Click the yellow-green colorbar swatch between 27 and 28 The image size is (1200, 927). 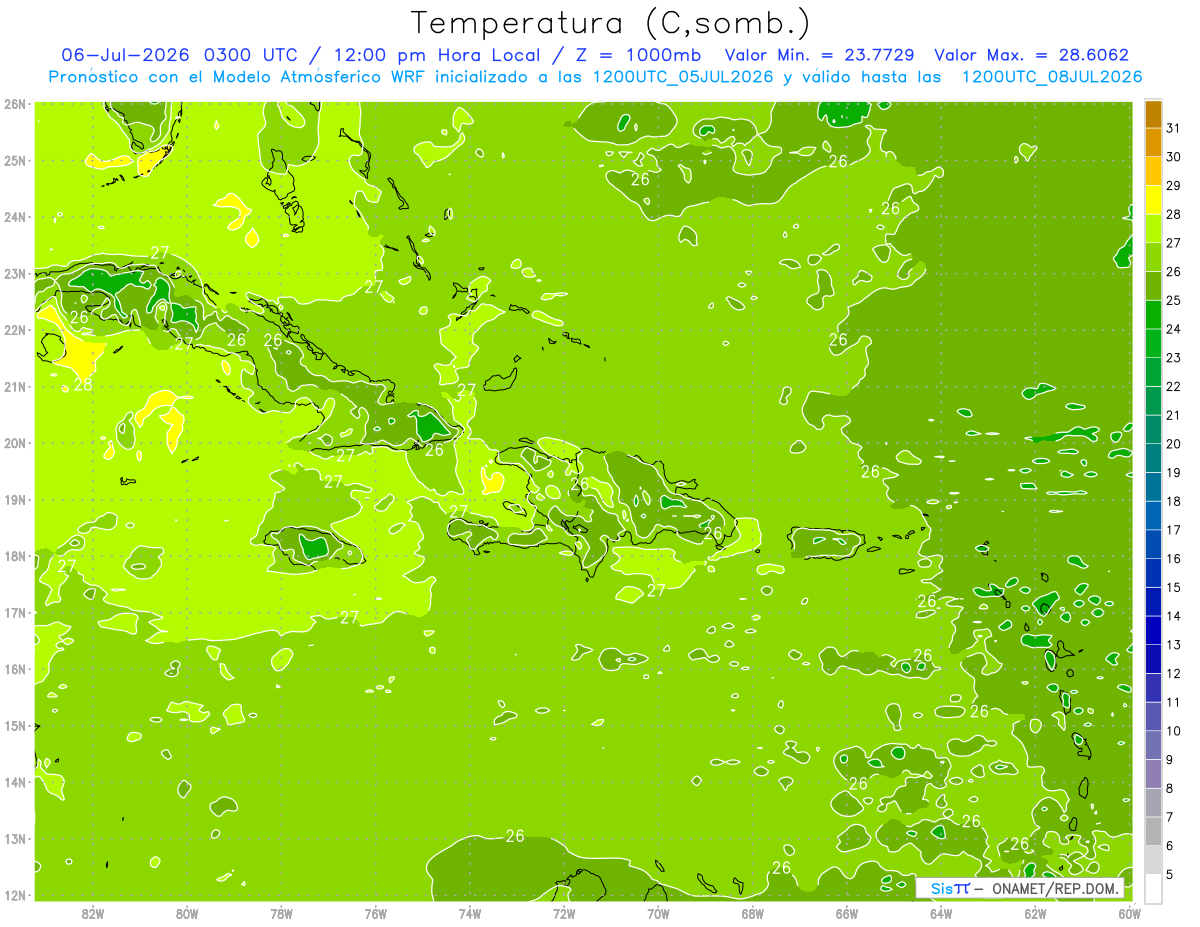click(1153, 229)
